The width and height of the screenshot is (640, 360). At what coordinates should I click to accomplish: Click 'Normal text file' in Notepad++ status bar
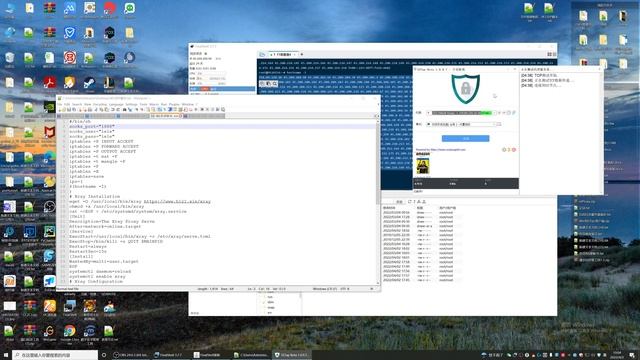coord(67,289)
